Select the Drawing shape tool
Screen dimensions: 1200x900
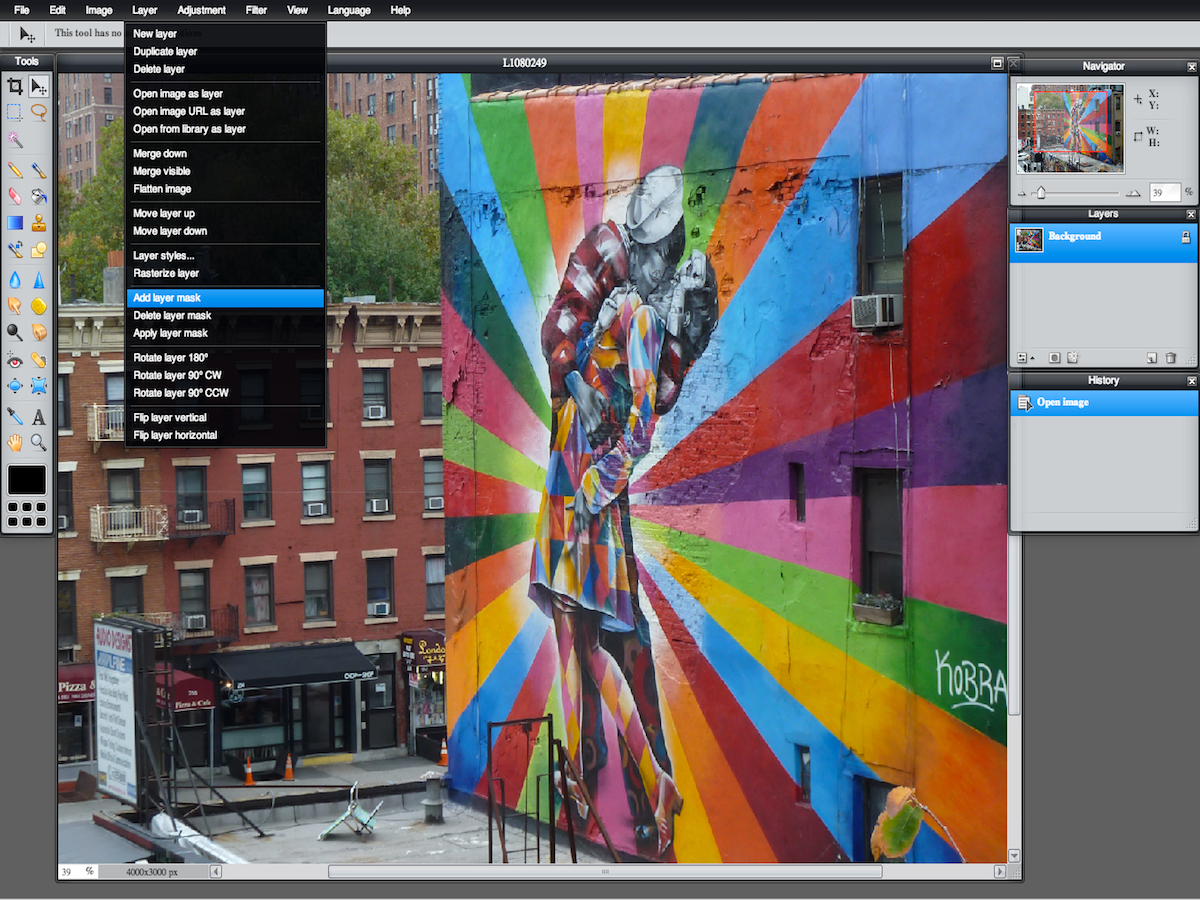pos(39,250)
